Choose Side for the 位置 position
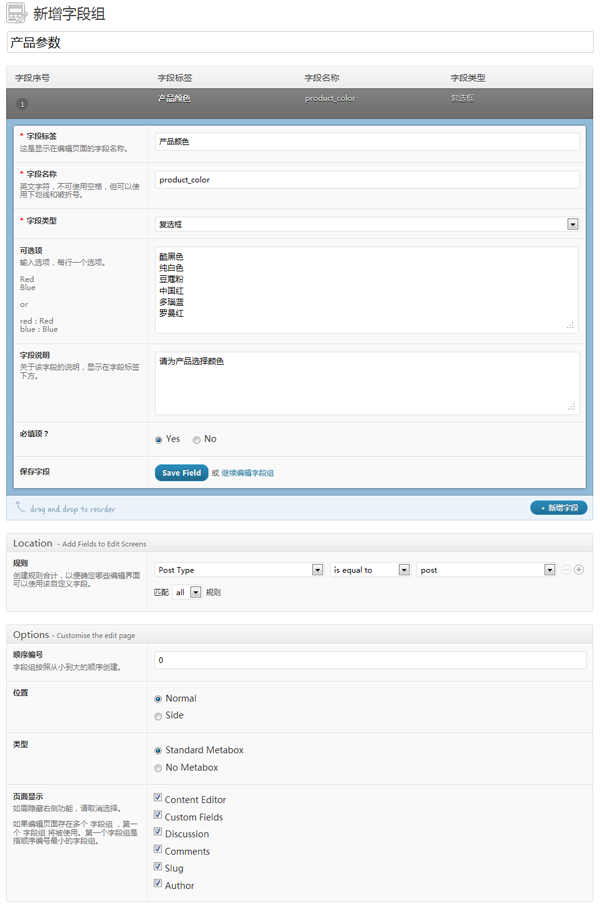 pyautogui.click(x=158, y=716)
